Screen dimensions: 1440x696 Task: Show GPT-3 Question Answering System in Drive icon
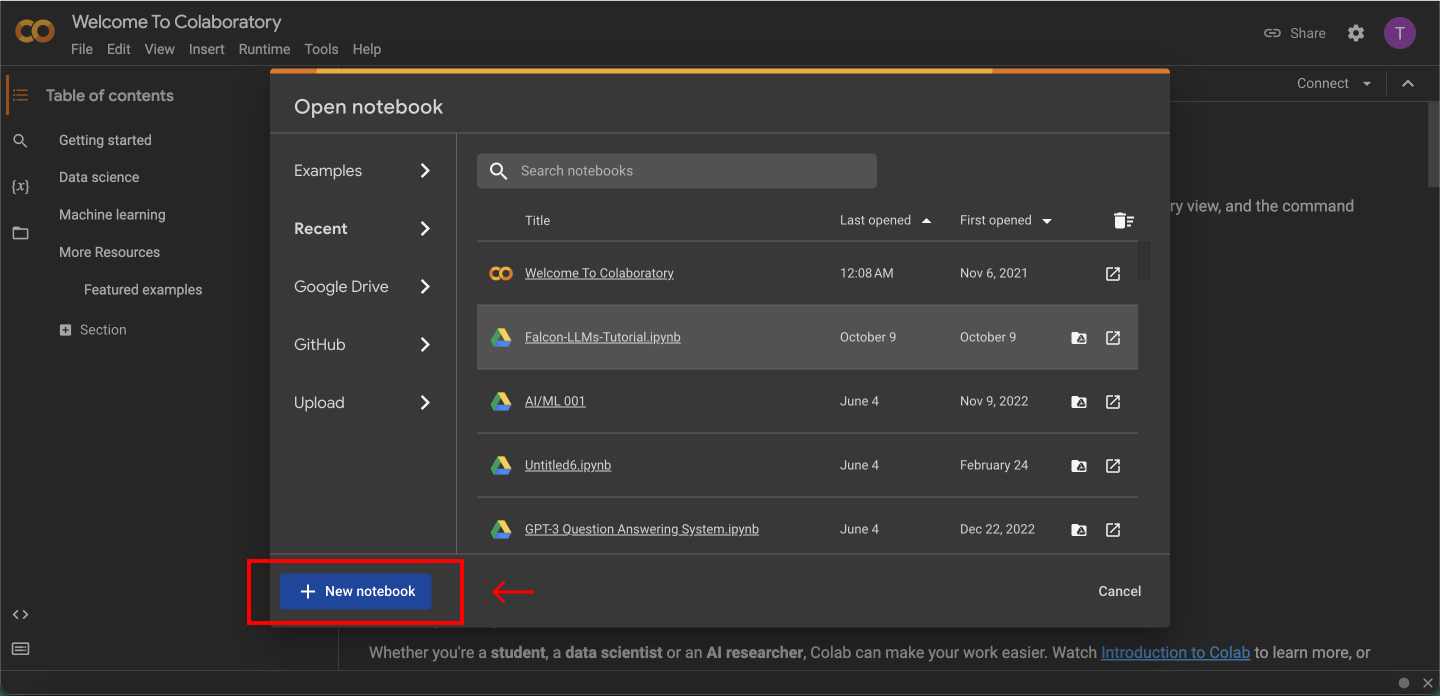pyautogui.click(x=1079, y=530)
